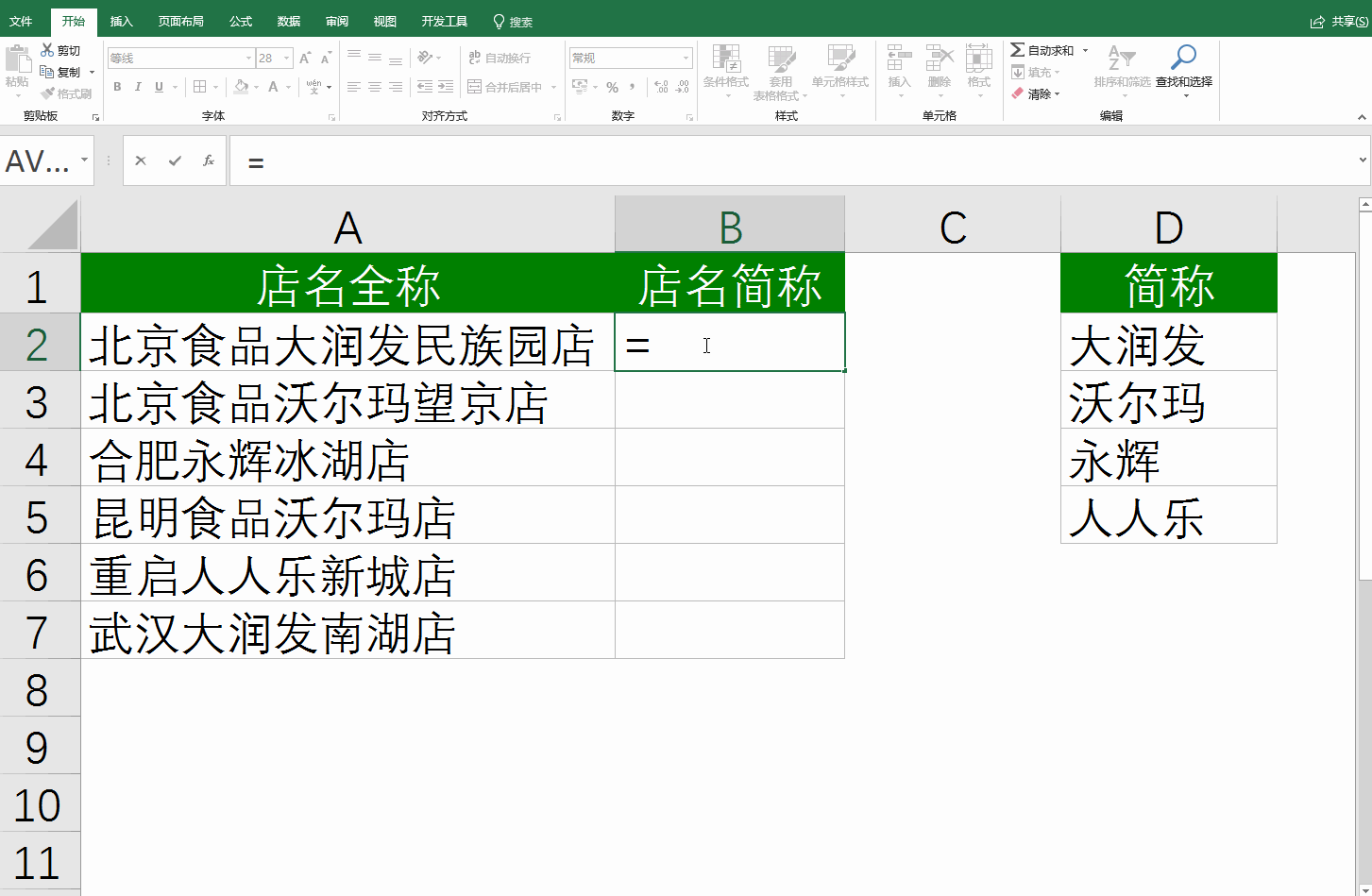Pick the fill color bucket
The image size is (1372, 896).
coord(241,87)
